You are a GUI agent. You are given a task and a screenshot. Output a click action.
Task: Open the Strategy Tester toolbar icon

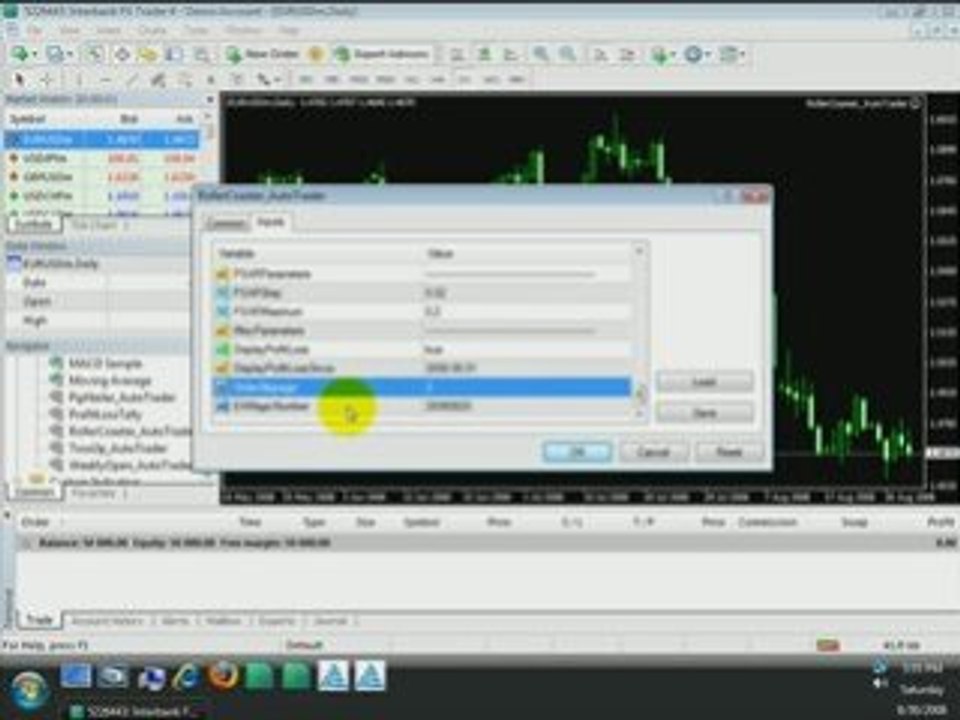[201, 54]
